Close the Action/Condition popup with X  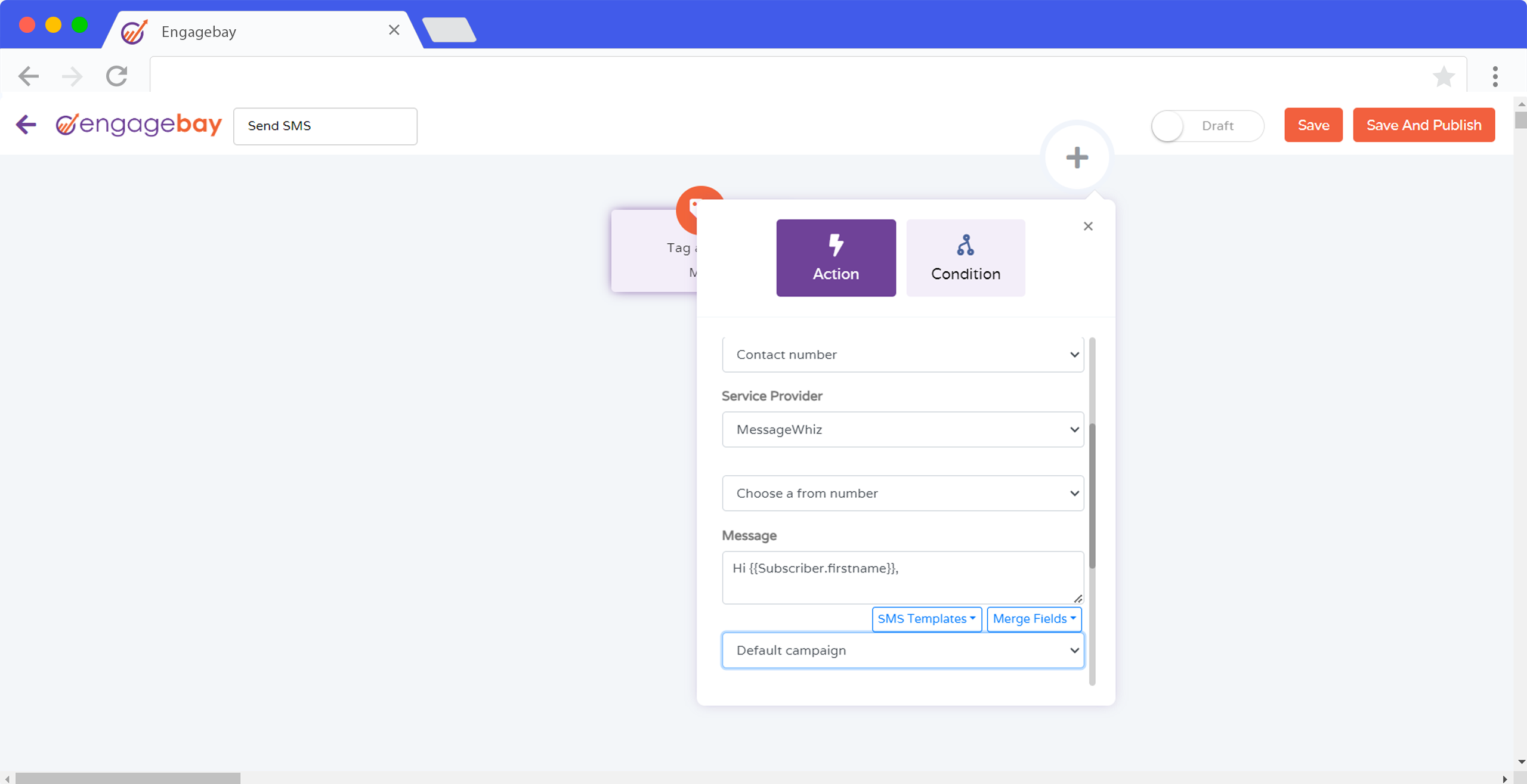tap(1088, 227)
